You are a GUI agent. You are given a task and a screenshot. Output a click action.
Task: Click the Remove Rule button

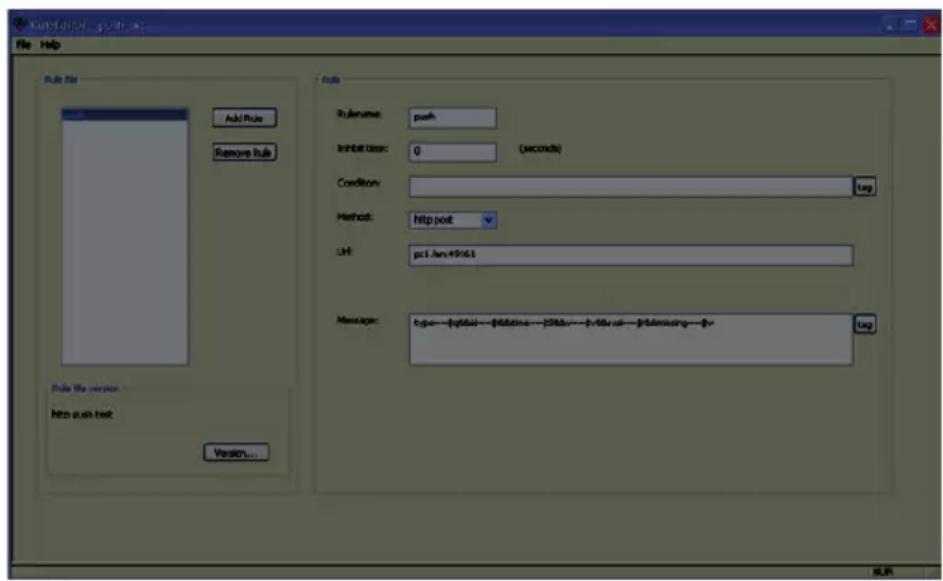pyautogui.click(x=244, y=152)
